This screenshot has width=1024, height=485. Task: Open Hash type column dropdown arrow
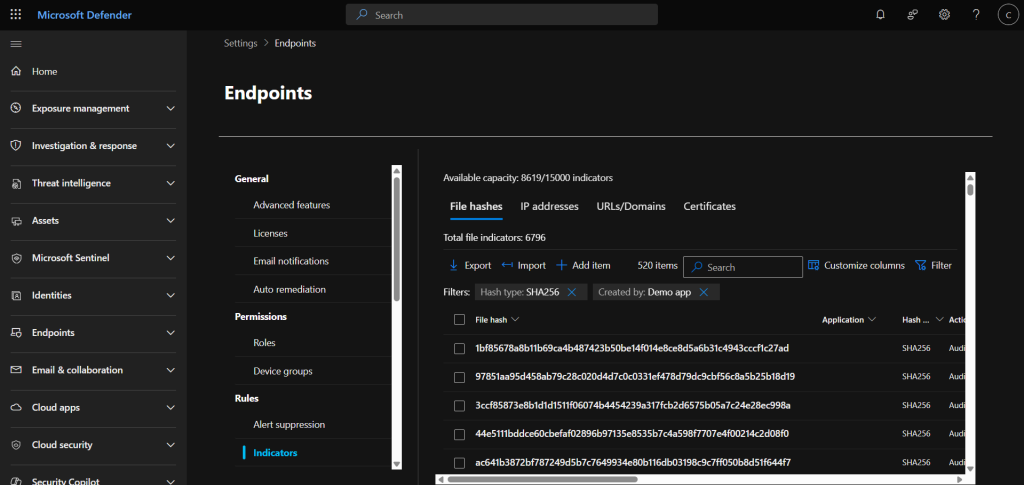(939, 319)
